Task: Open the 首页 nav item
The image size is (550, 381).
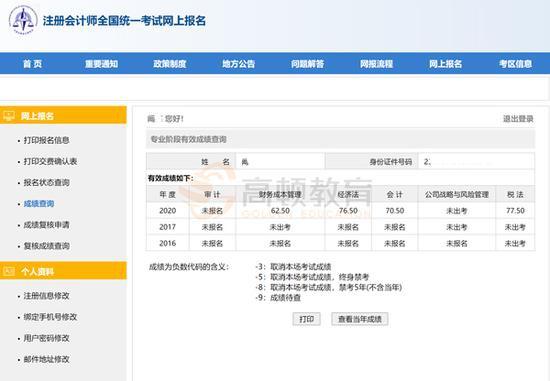Action: tap(32, 64)
